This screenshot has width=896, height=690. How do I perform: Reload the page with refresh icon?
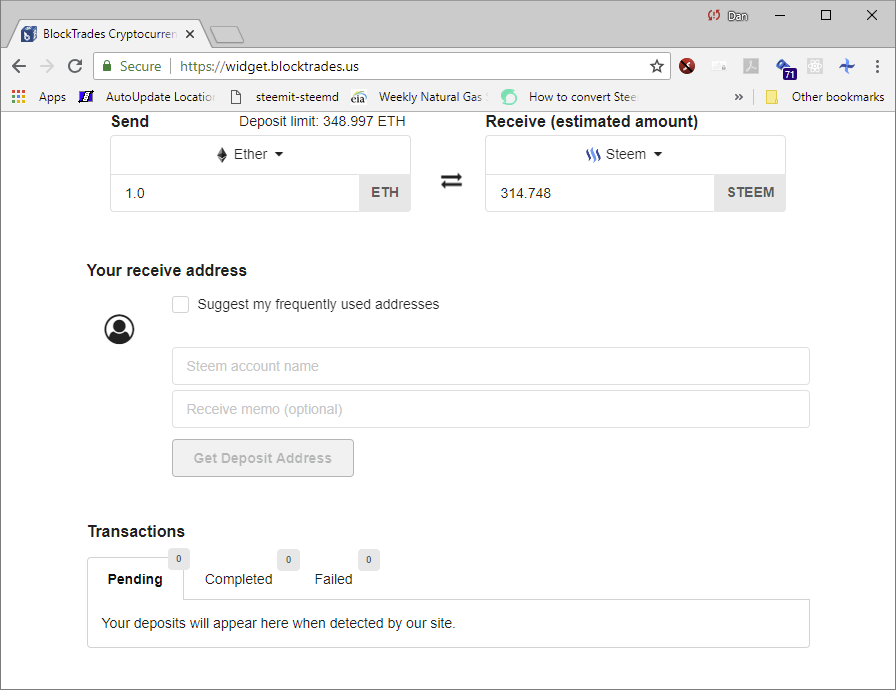pos(75,66)
